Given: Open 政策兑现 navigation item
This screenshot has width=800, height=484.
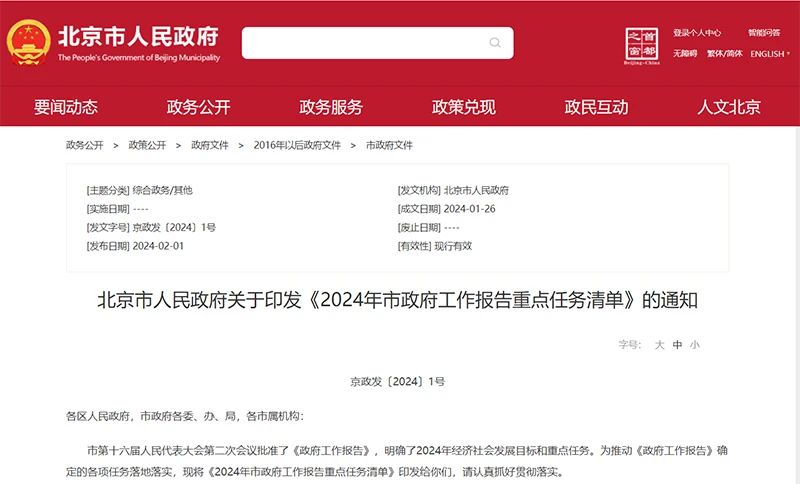Looking at the screenshot, I should [463, 107].
